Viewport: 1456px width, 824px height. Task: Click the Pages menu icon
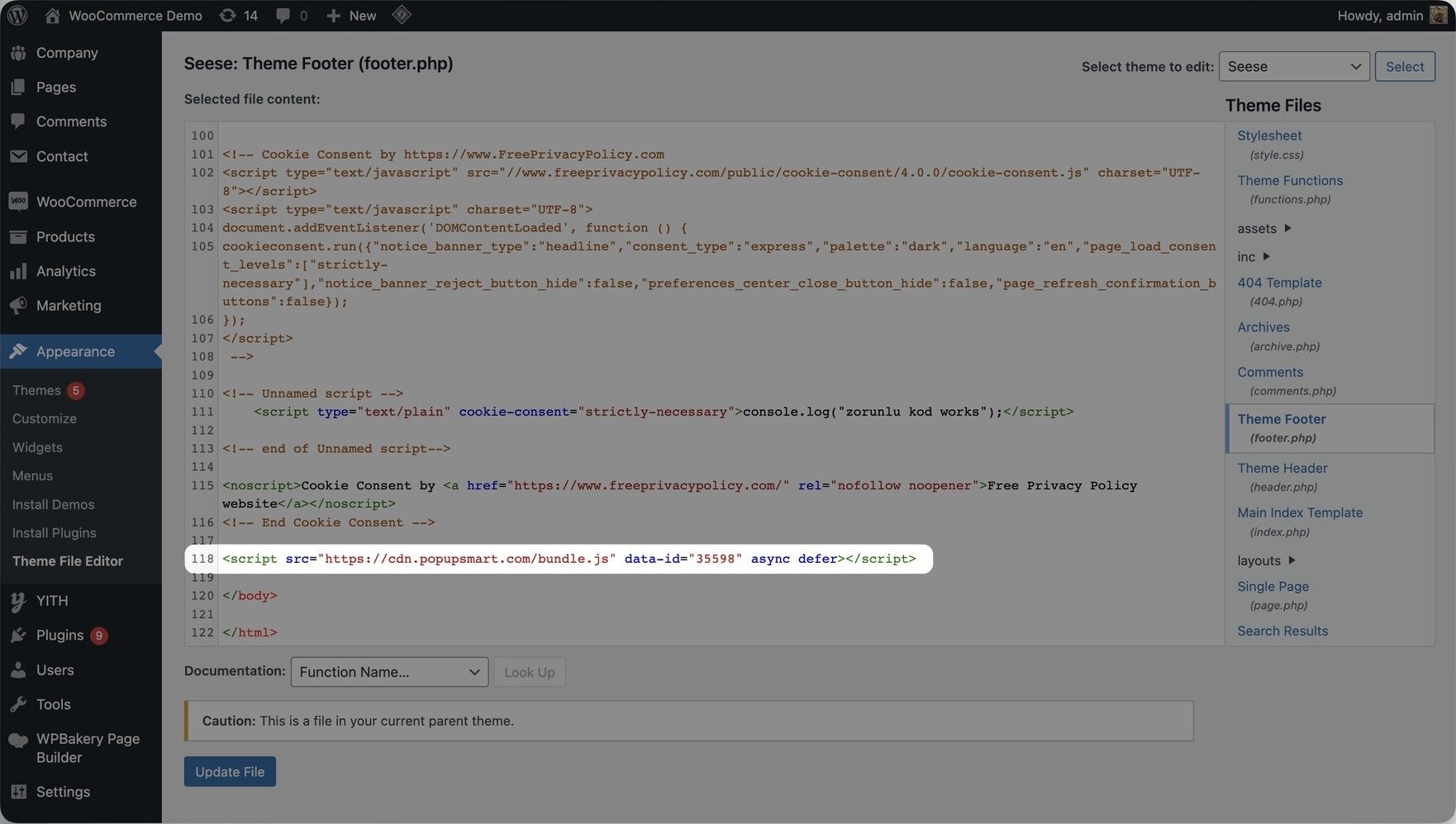point(18,87)
